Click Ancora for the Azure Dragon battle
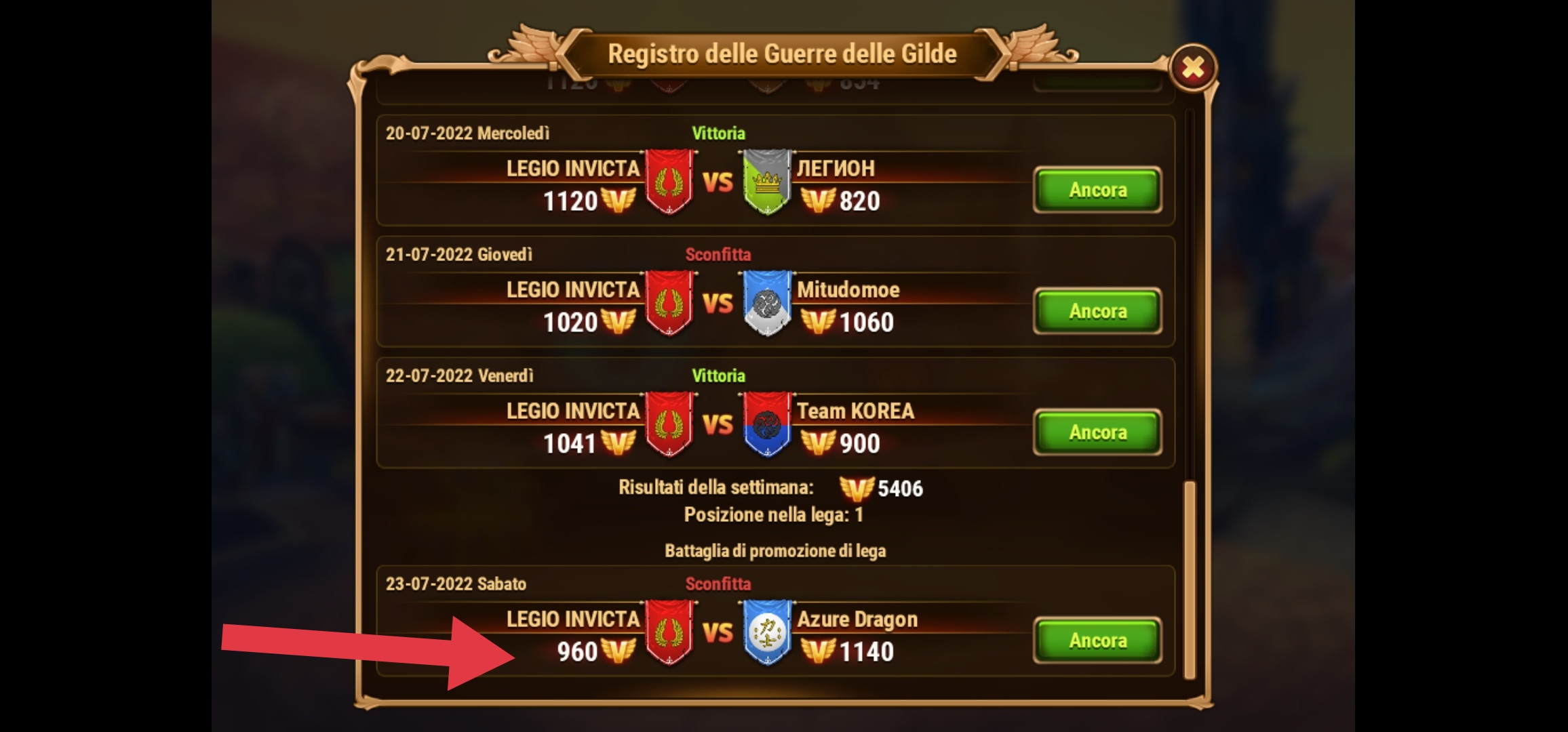1568x732 pixels. coord(1097,640)
